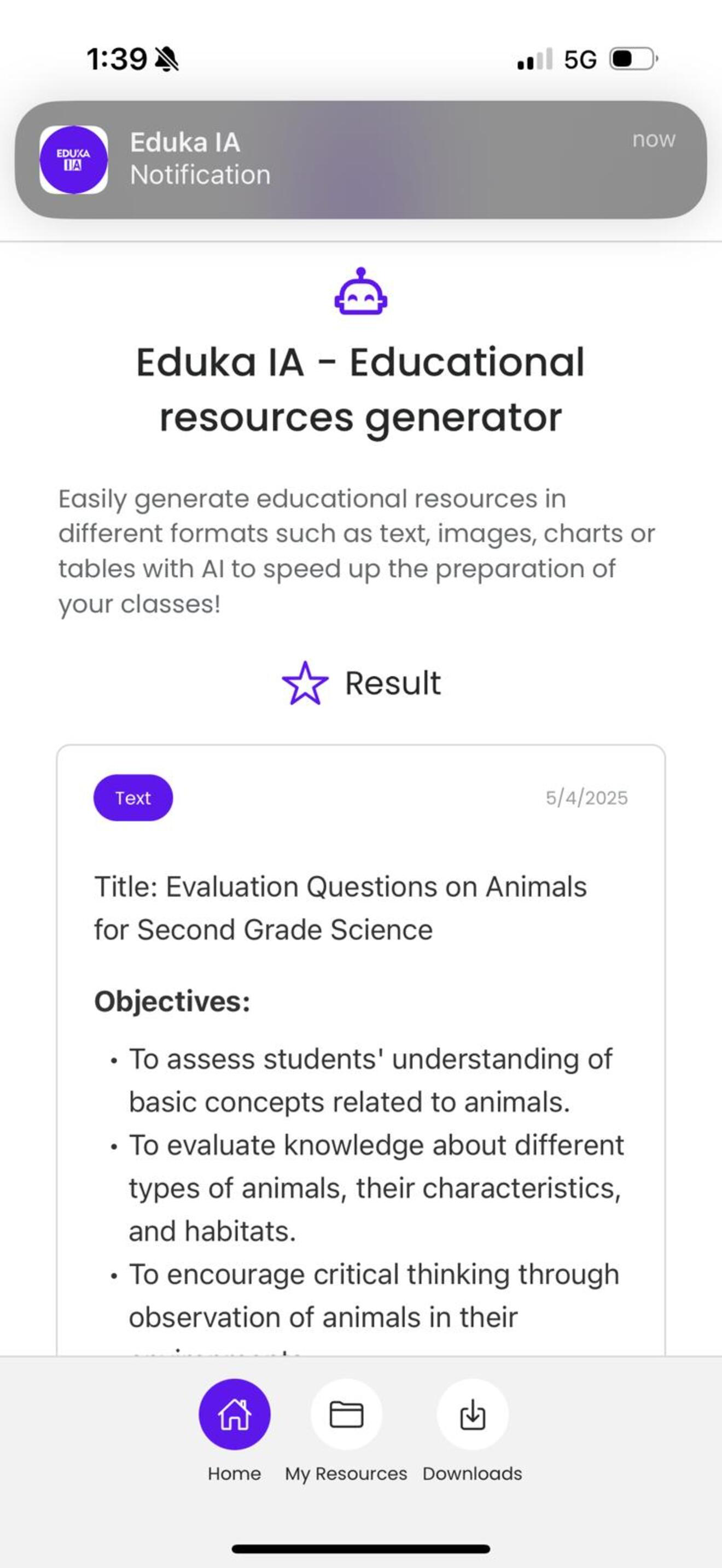Tap the Downloads tab label
This screenshot has width=722, height=1568.
473,1473
